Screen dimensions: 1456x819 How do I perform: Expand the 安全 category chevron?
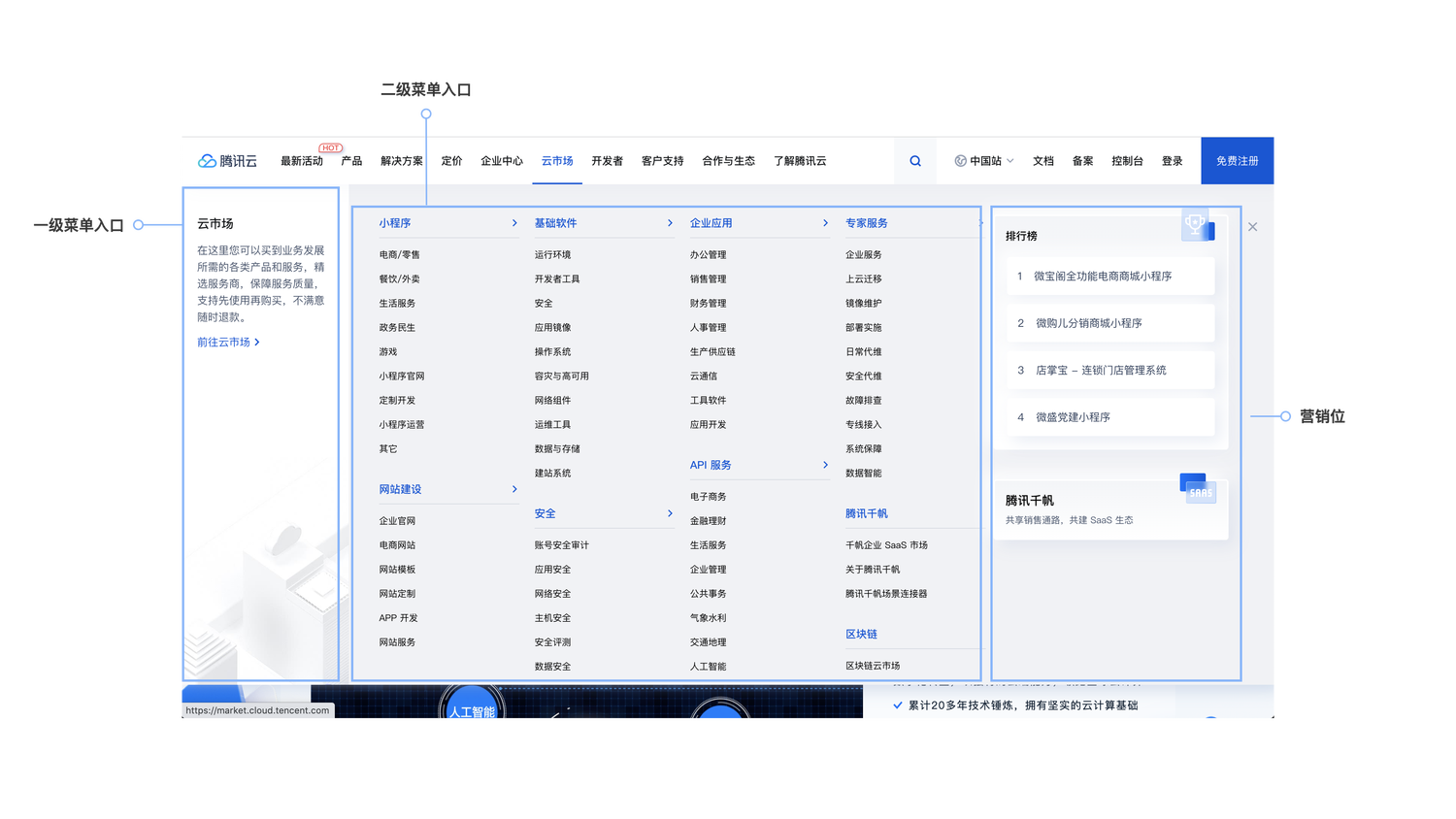[x=670, y=513]
